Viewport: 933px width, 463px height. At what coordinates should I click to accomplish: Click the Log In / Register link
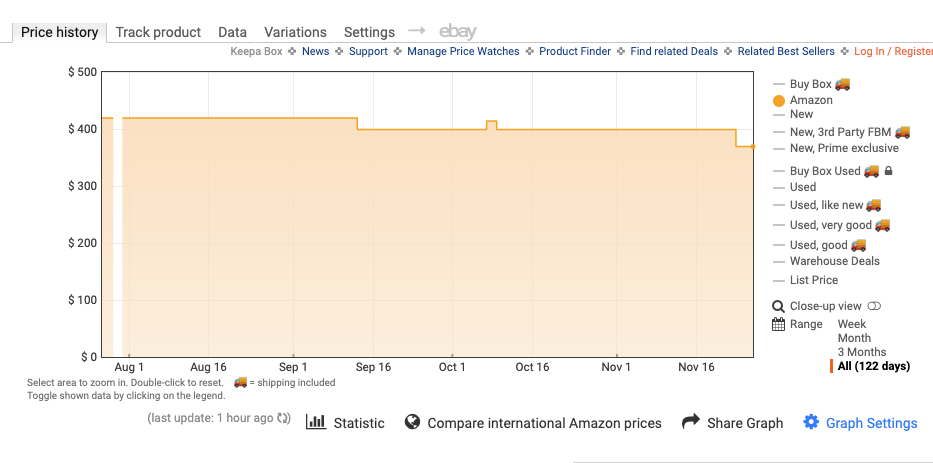click(893, 51)
